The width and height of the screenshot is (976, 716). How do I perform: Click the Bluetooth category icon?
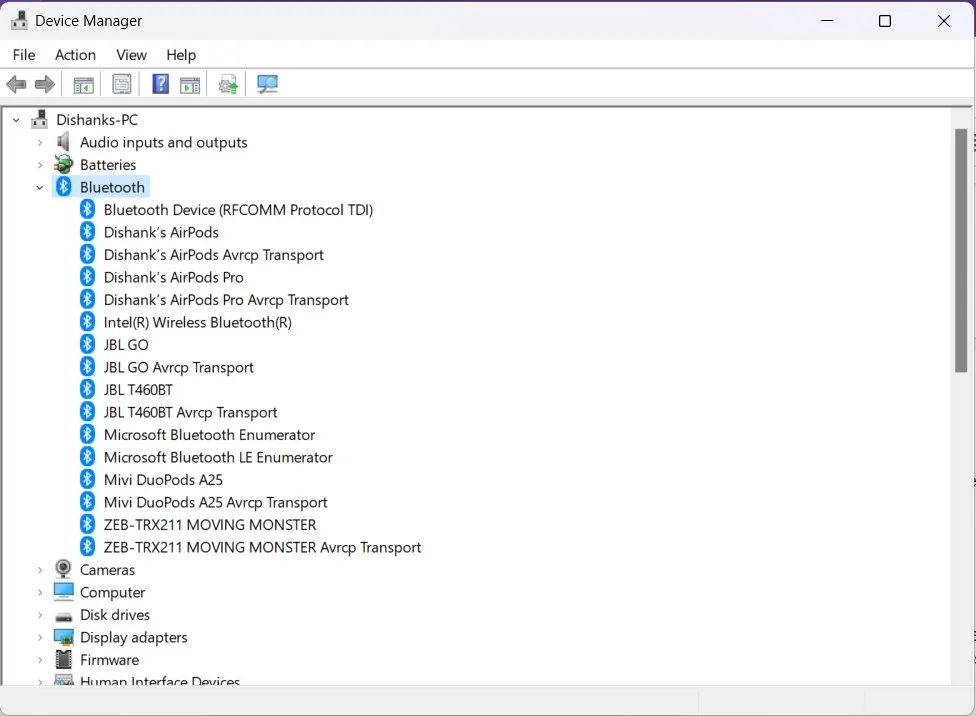(63, 187)
